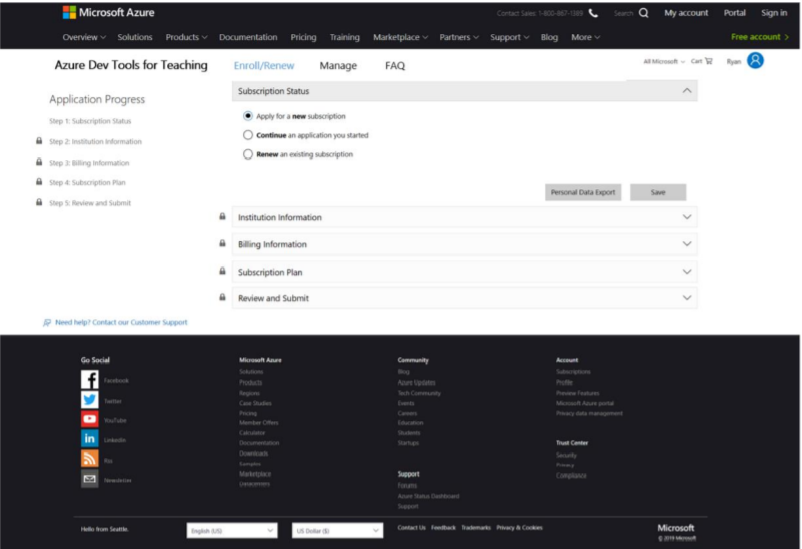802x549 pixels.
Task: Open the RSS feed icon
Action: click(x=90, y=458)
